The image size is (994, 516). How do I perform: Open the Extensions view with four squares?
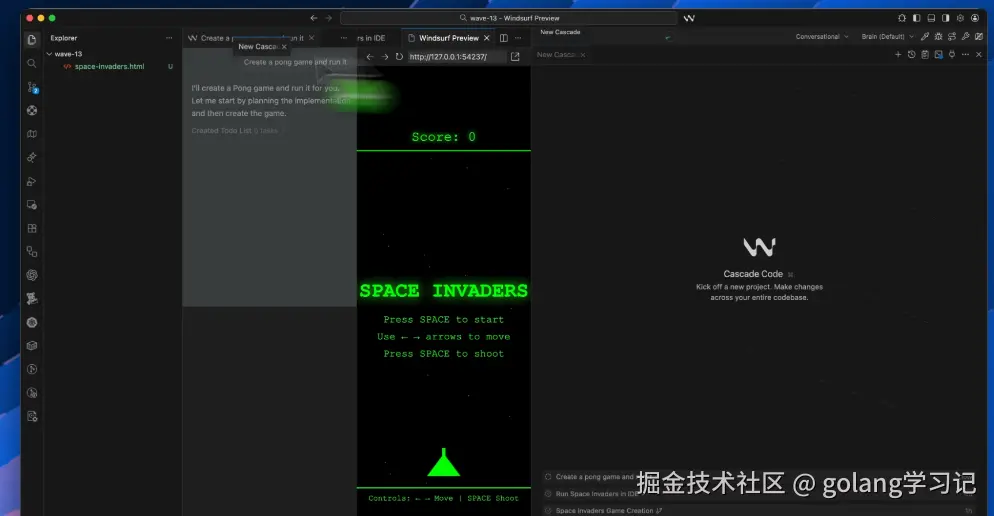pyautogui.click(x=32, y=228)
